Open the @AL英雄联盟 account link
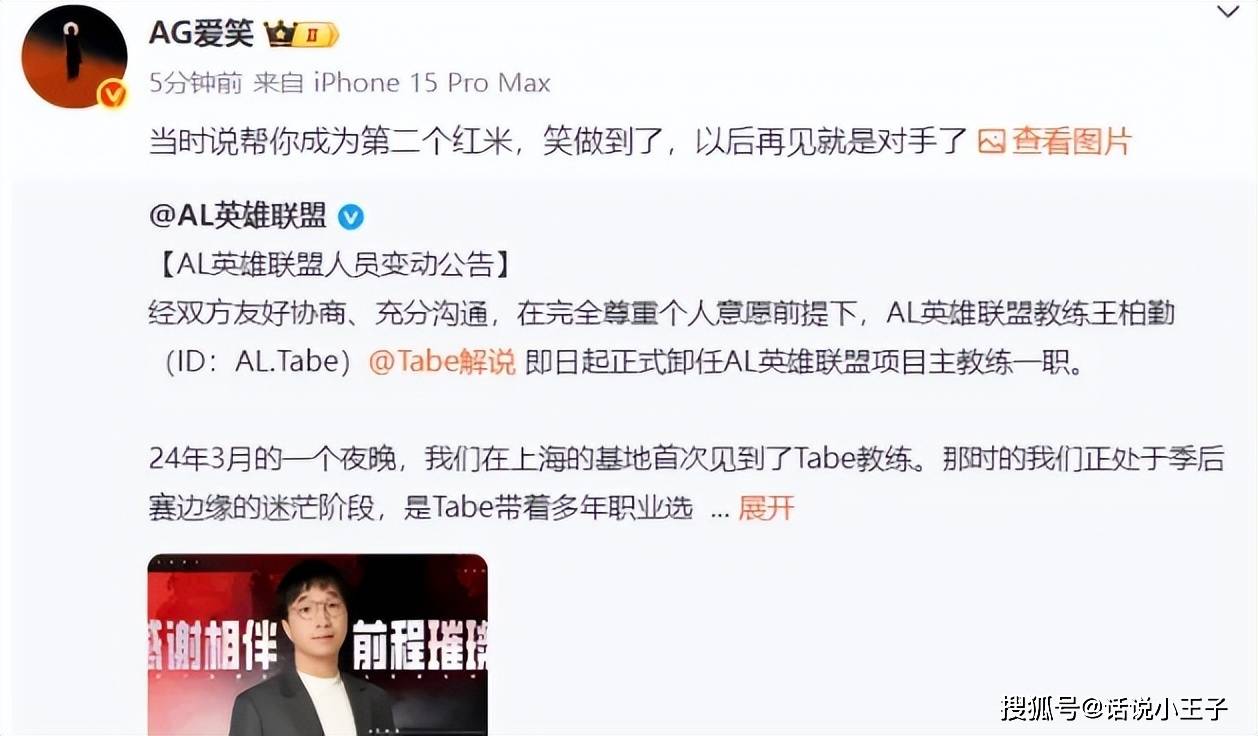 click(x=238, y=215)
